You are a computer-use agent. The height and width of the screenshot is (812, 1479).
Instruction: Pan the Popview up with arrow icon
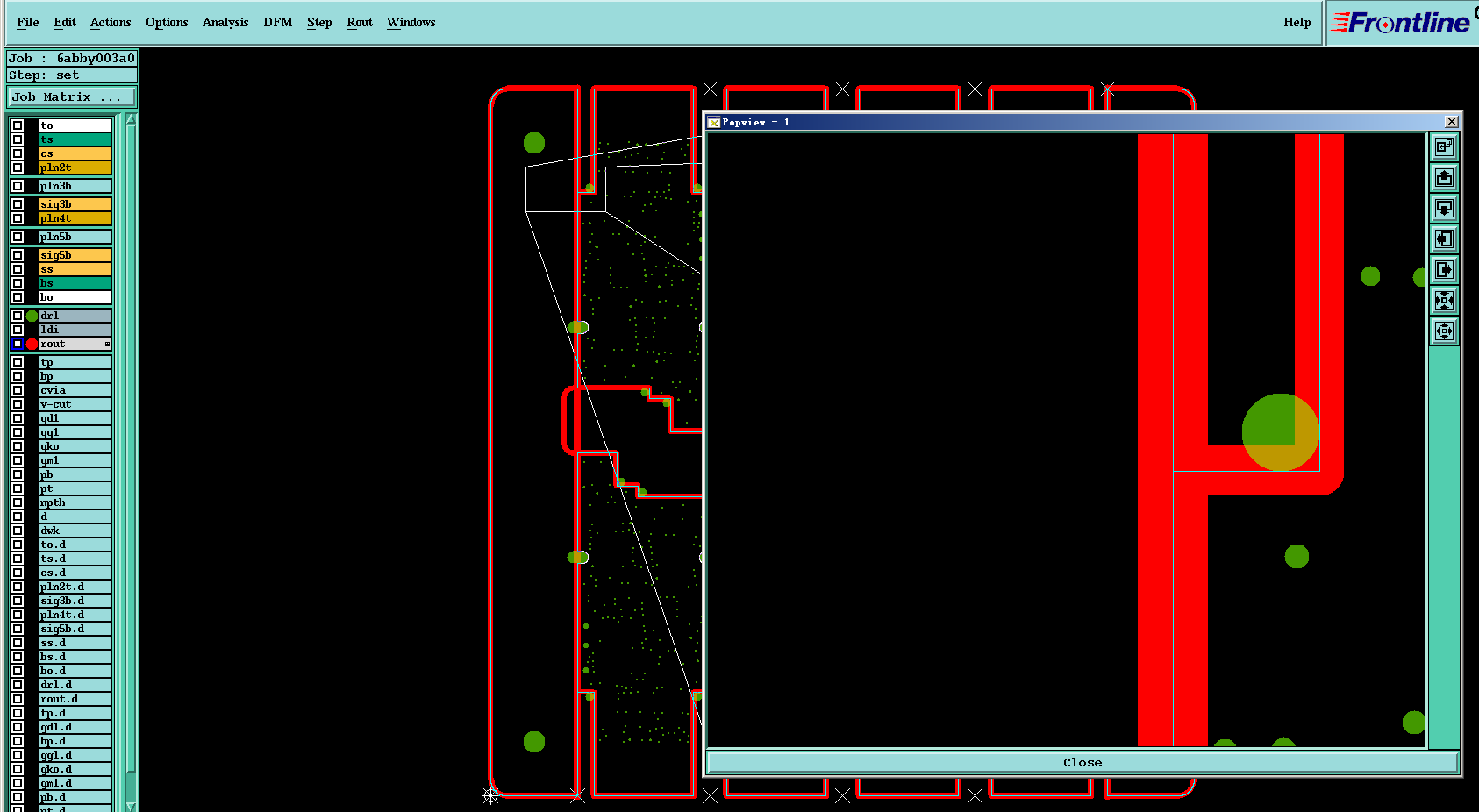[1444, 178]
